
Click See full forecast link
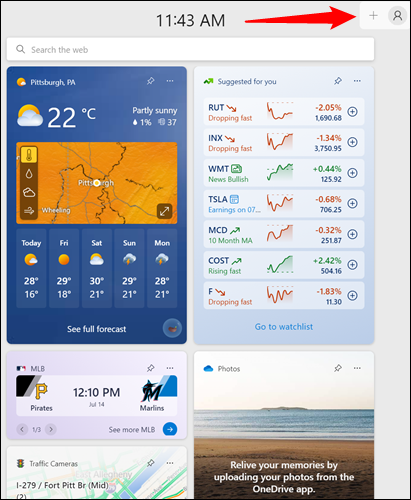pyautogui.click(x=96, y=329)
